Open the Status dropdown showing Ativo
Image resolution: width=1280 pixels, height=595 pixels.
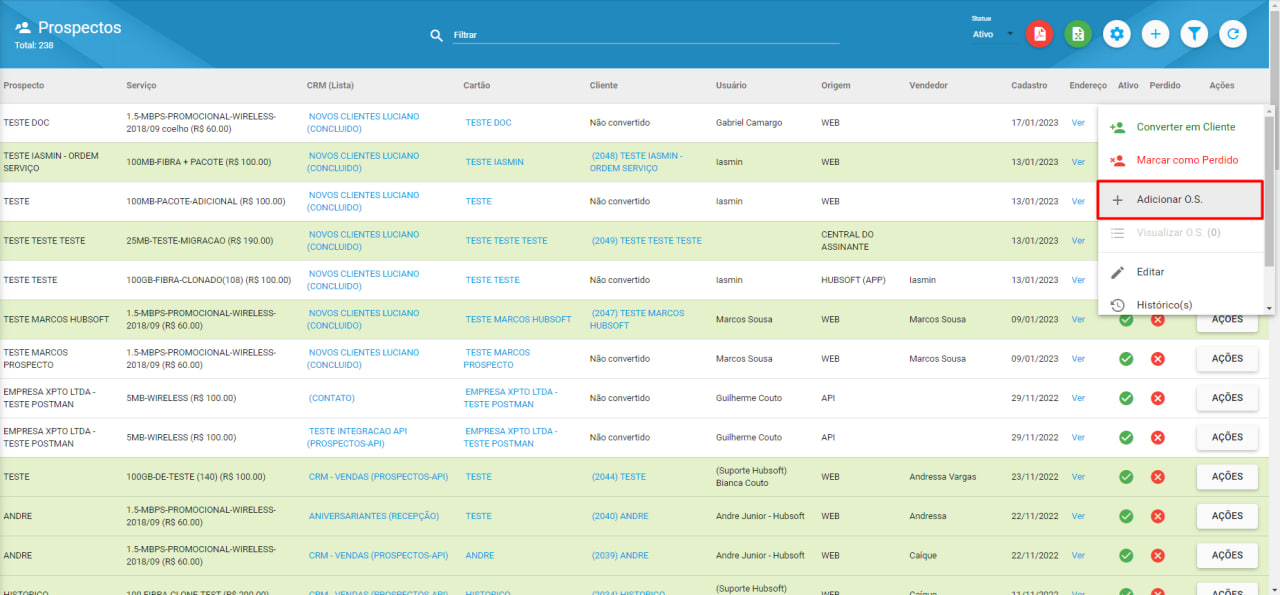tap(993, 34)
